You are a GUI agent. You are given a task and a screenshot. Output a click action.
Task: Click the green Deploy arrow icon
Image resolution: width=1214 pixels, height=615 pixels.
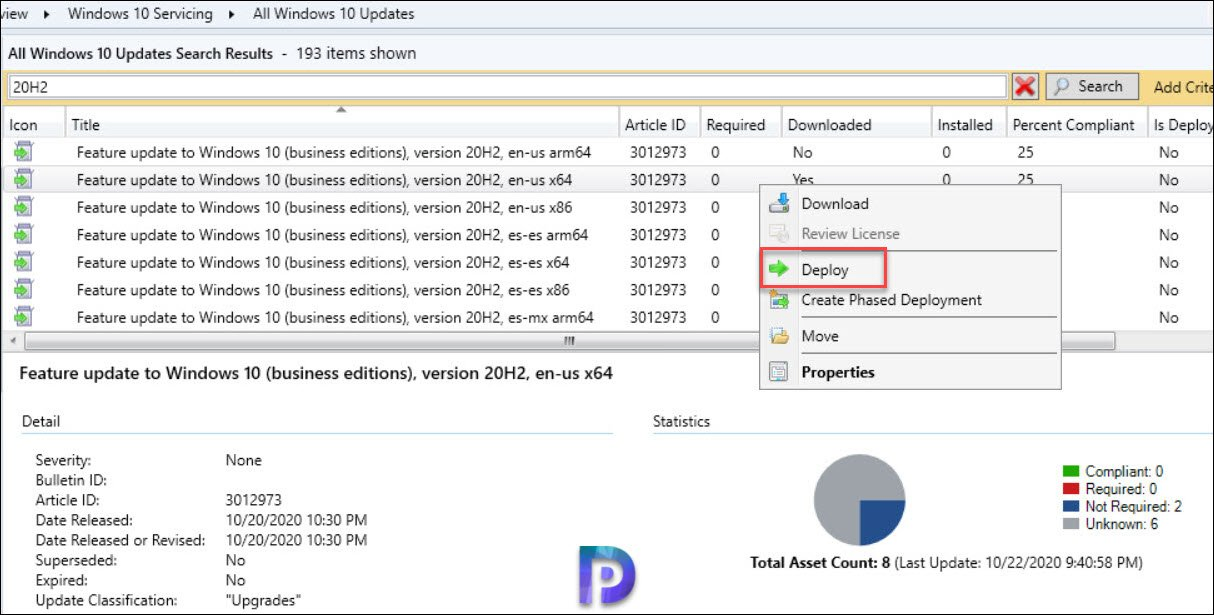point(779,270)
